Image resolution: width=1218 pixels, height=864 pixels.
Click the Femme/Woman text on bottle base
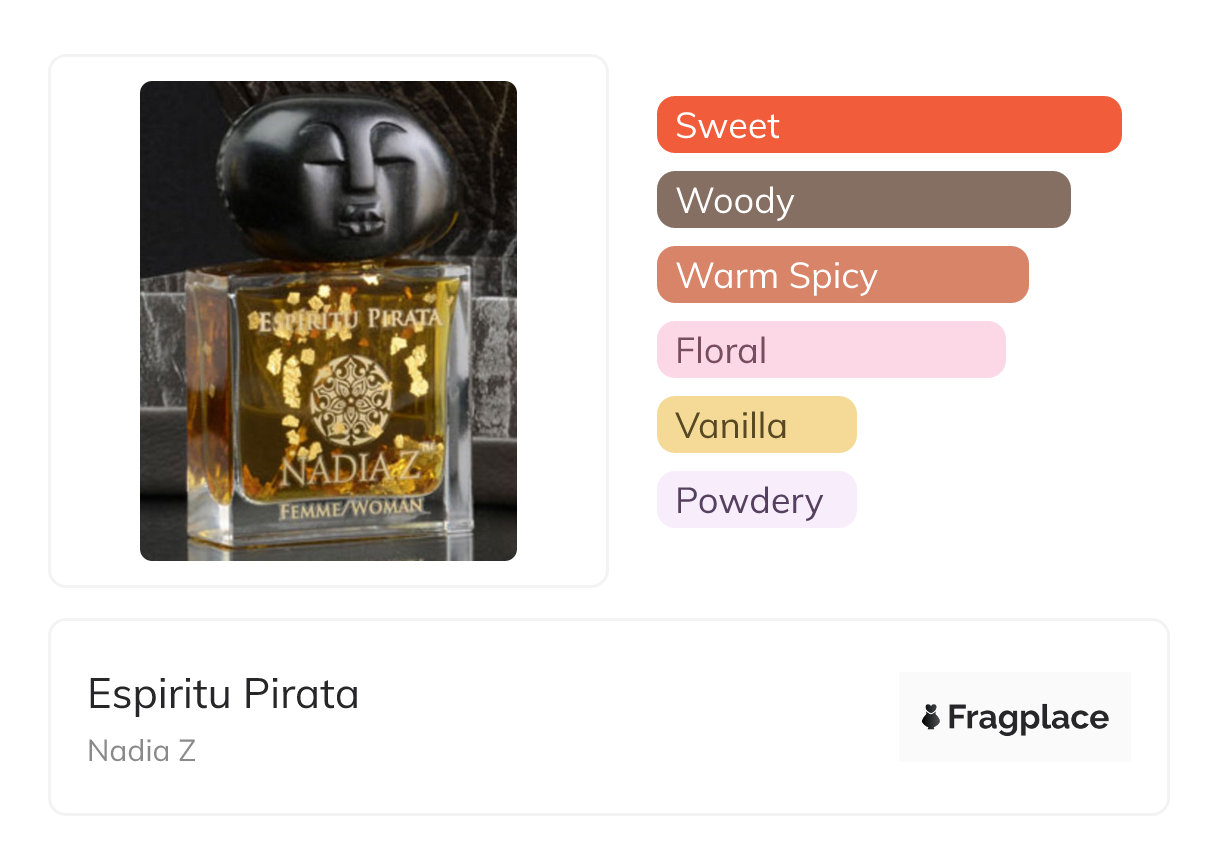[x=349, y=510]
